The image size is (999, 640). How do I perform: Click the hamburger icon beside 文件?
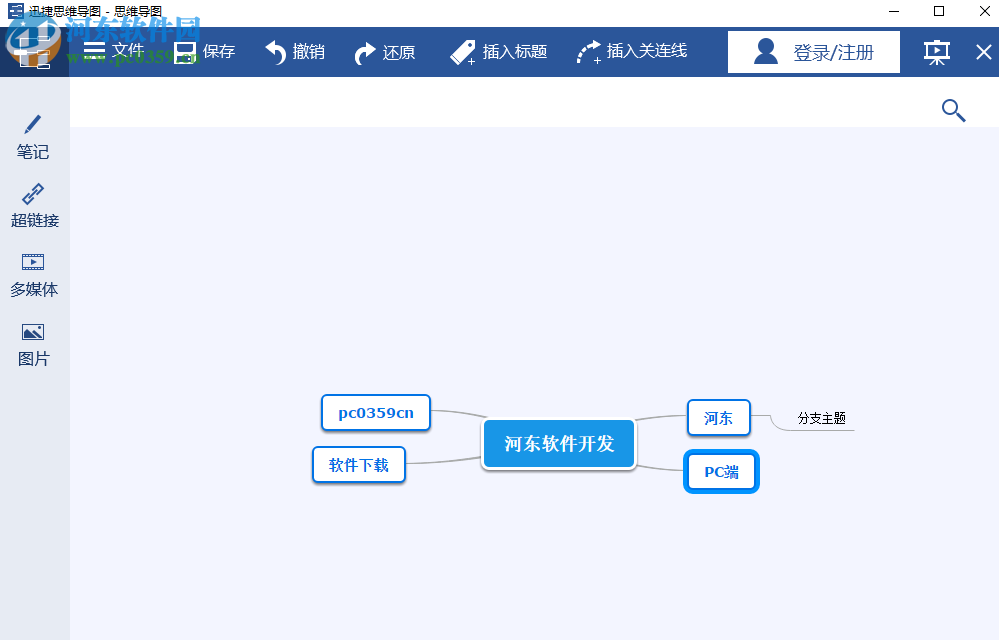92,50
